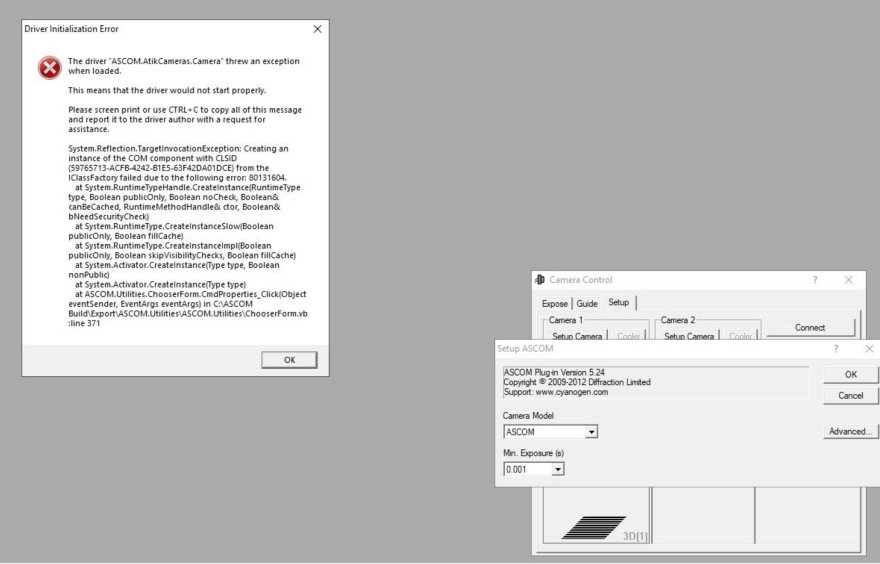Select the Setup tab
This screenshot has height=564, width=880.
pyautogui.click(x=618, y=302)
